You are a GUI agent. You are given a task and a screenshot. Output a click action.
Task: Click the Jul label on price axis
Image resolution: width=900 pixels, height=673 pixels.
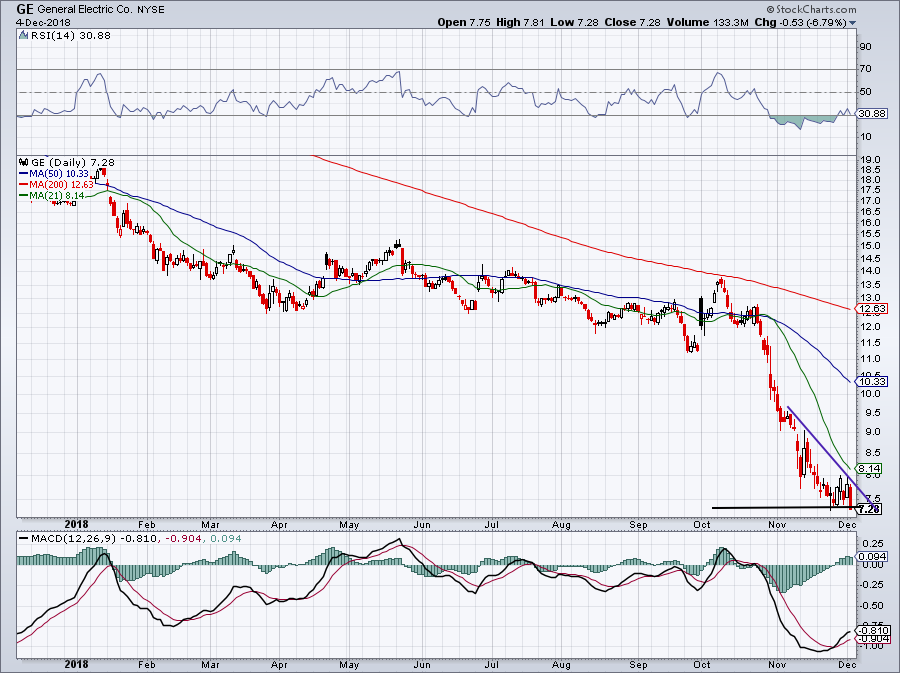coord(490,524)
